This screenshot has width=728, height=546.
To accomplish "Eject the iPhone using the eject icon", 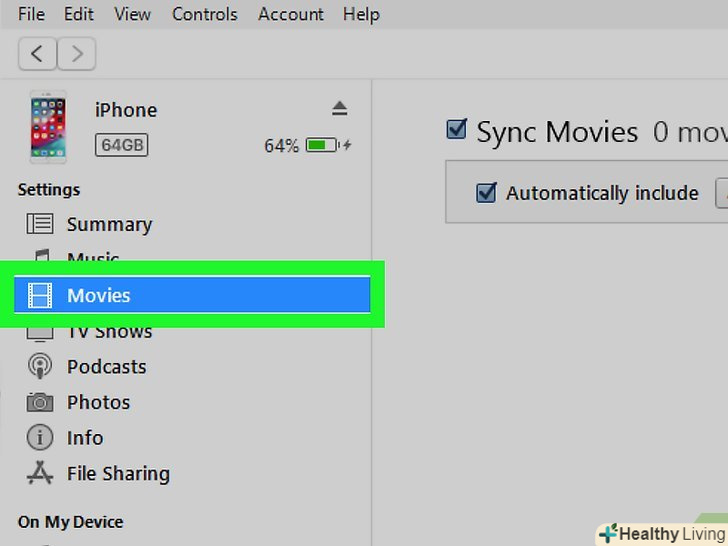I will 339,108.
